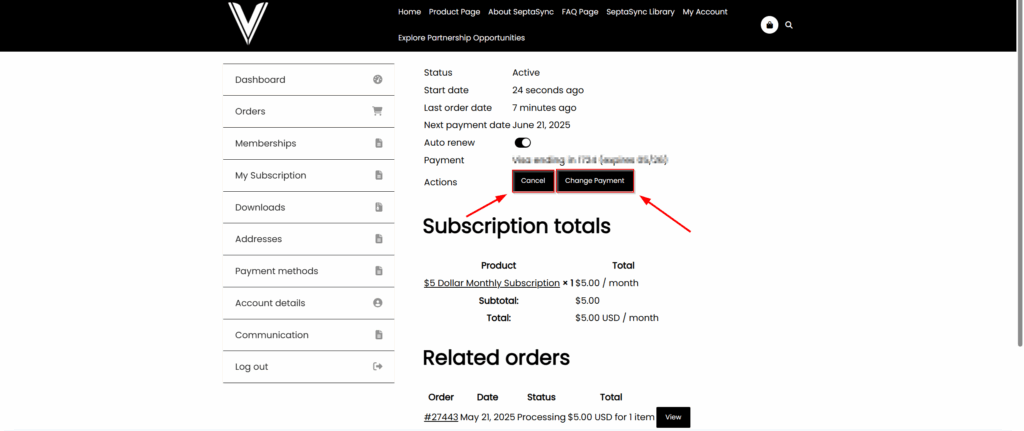Click the search magnifier icon
The height and width of the screenshot is (431, 1024).
coord(789,25)
